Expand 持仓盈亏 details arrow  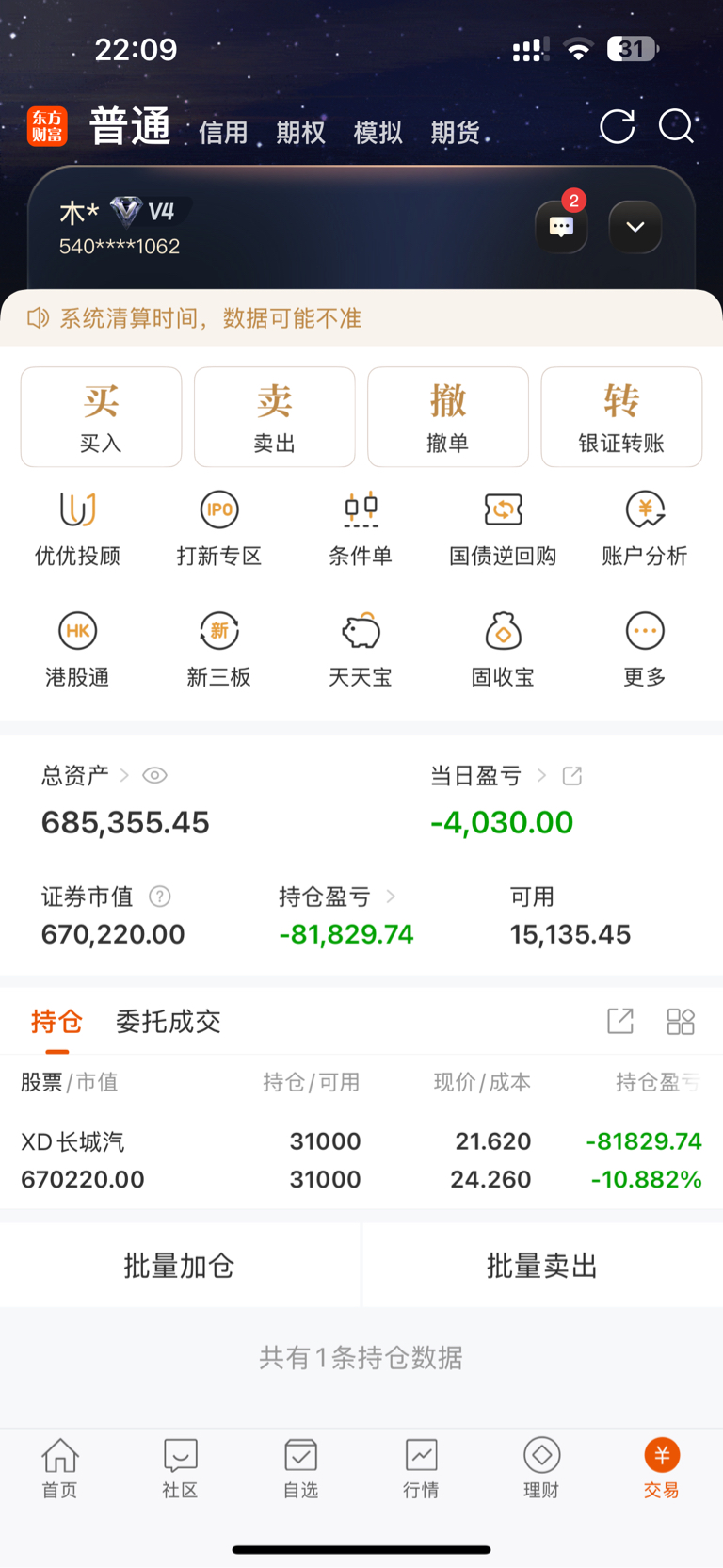pyautogui.click(x=391, y=897)
